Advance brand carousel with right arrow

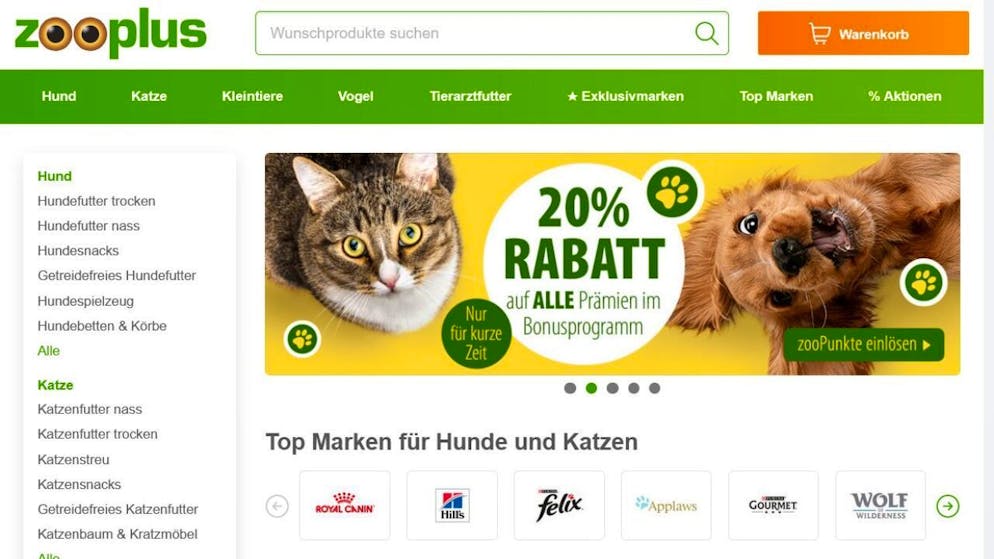click(948, 506)
